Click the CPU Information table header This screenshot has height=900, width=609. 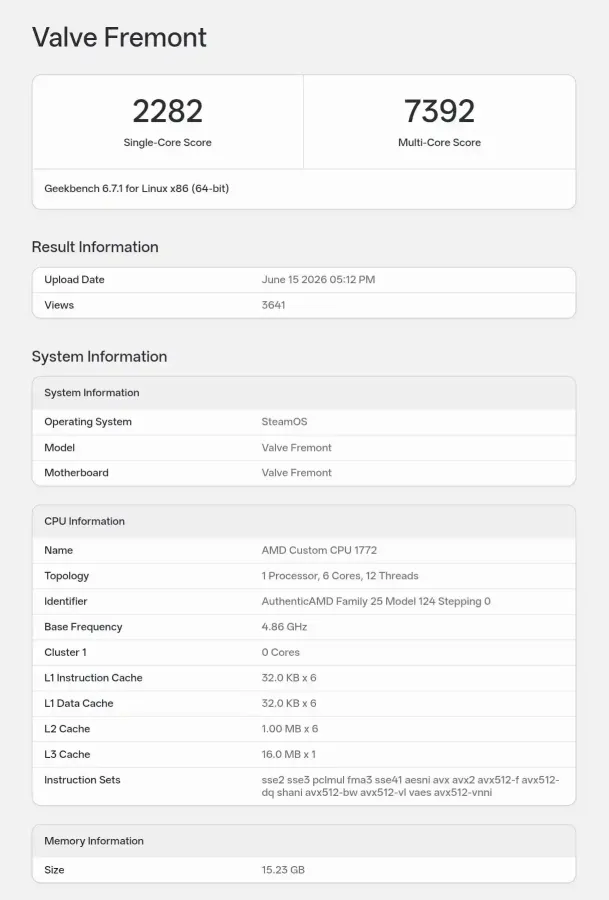[x=304, y=521]
